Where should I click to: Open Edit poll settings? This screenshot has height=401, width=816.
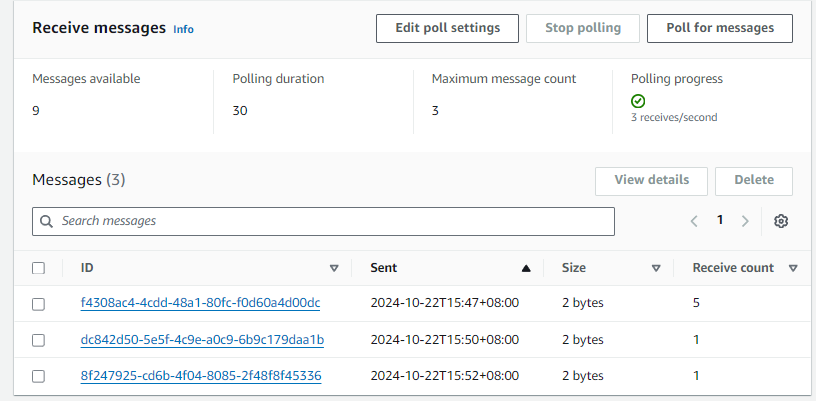click(447, 28)
